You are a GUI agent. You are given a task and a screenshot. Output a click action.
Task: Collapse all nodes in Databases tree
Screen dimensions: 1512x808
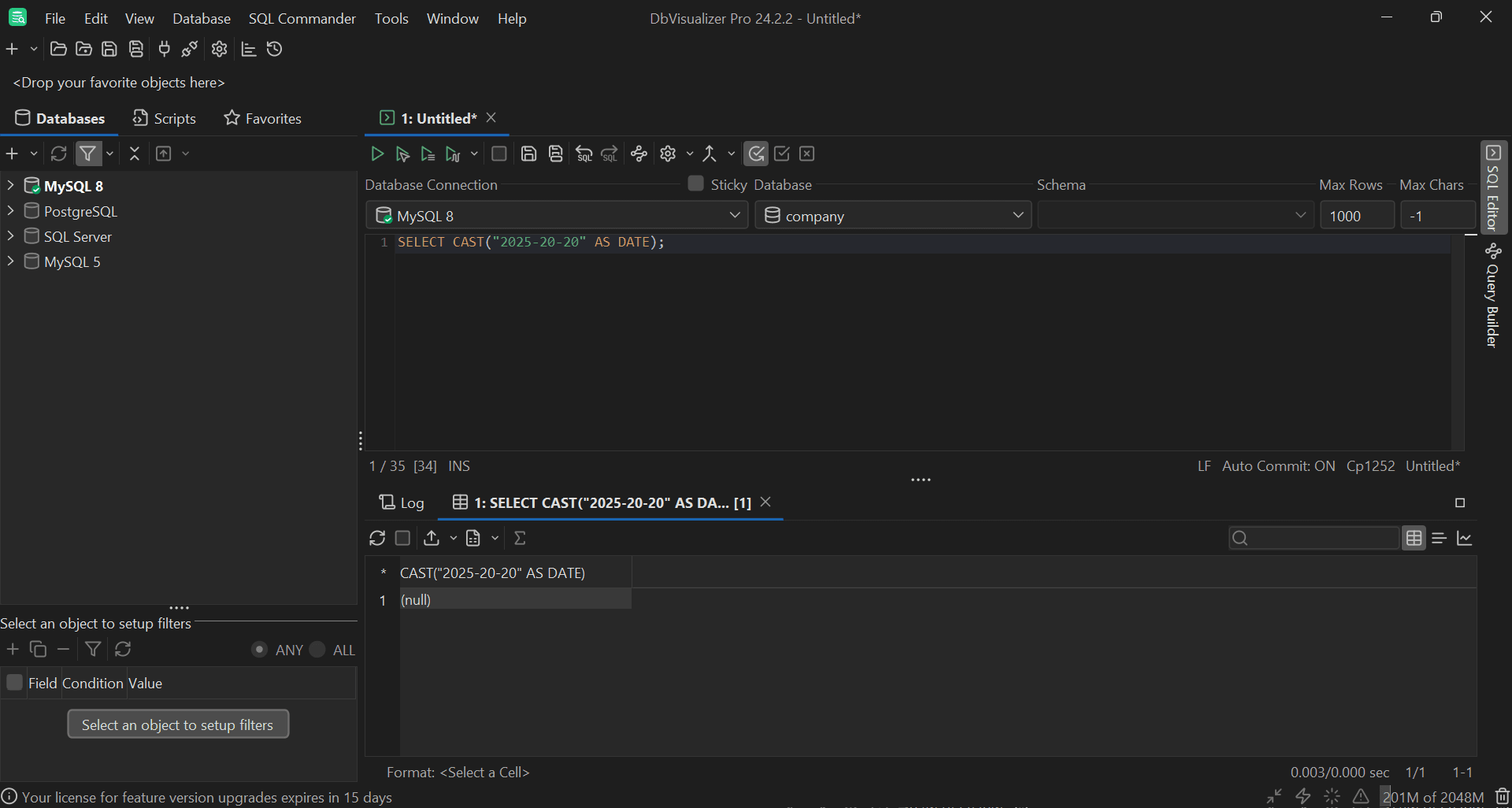tap(134, 154)
